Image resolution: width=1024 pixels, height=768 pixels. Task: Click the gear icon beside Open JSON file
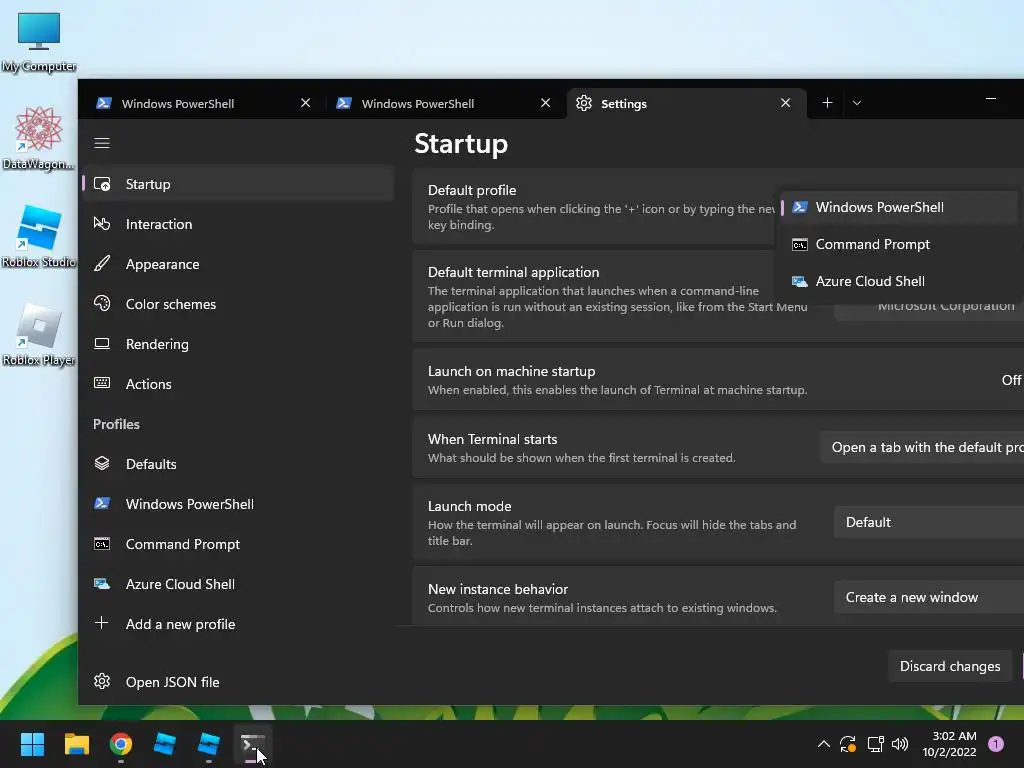(x=102, y=682)
